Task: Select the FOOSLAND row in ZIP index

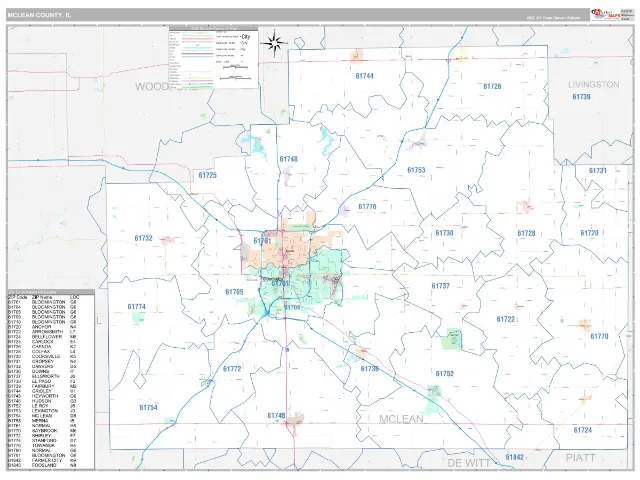Action: click(x=42, y=465)
